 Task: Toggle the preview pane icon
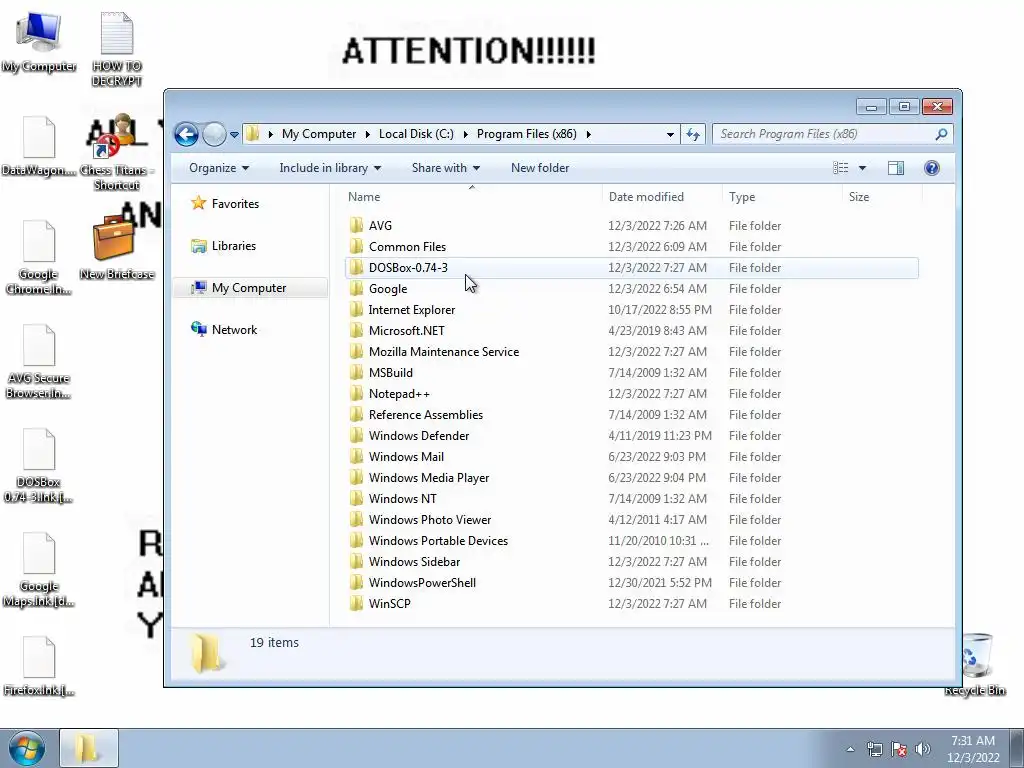pos(896,168)
